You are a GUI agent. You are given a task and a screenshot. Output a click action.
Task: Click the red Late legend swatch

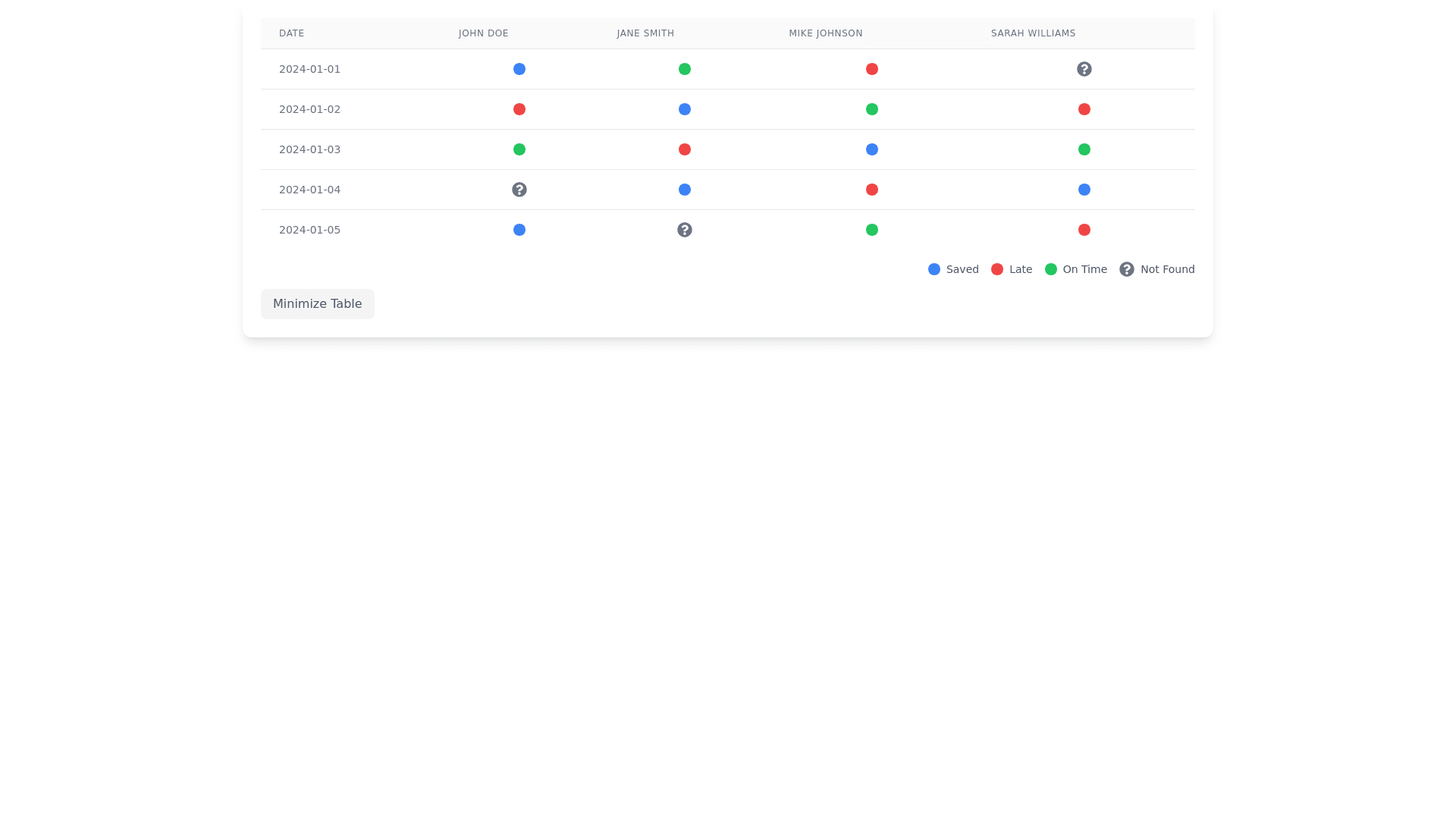point(996,269)
